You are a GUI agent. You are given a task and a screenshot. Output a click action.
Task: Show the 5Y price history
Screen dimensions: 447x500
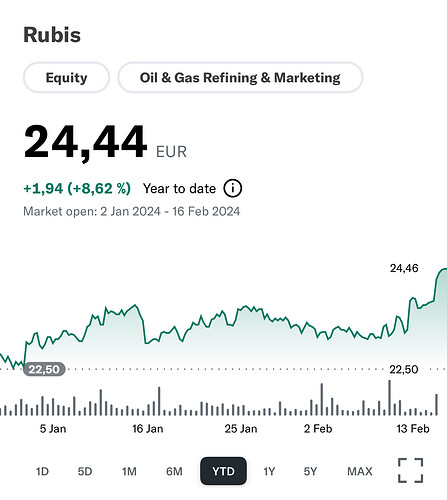pyautogui.click(x=310, y=471)
